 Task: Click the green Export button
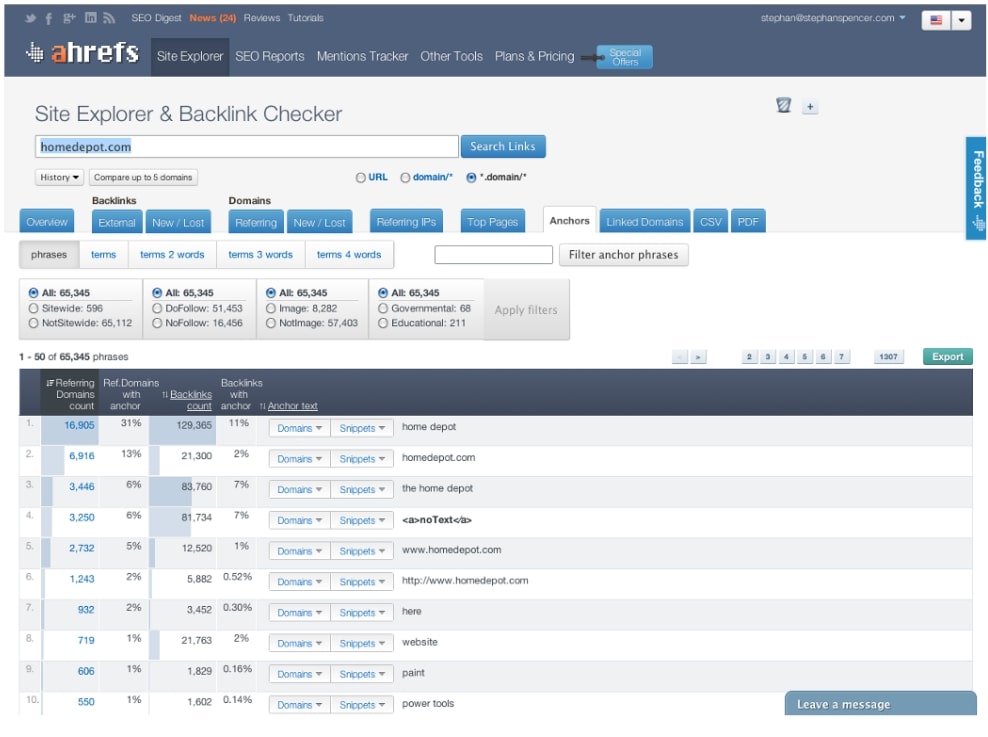948,357
